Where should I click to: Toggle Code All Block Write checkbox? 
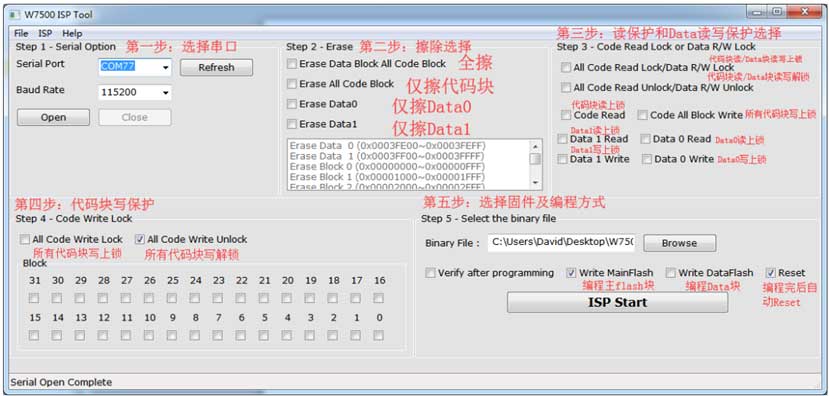click(642, 115)
